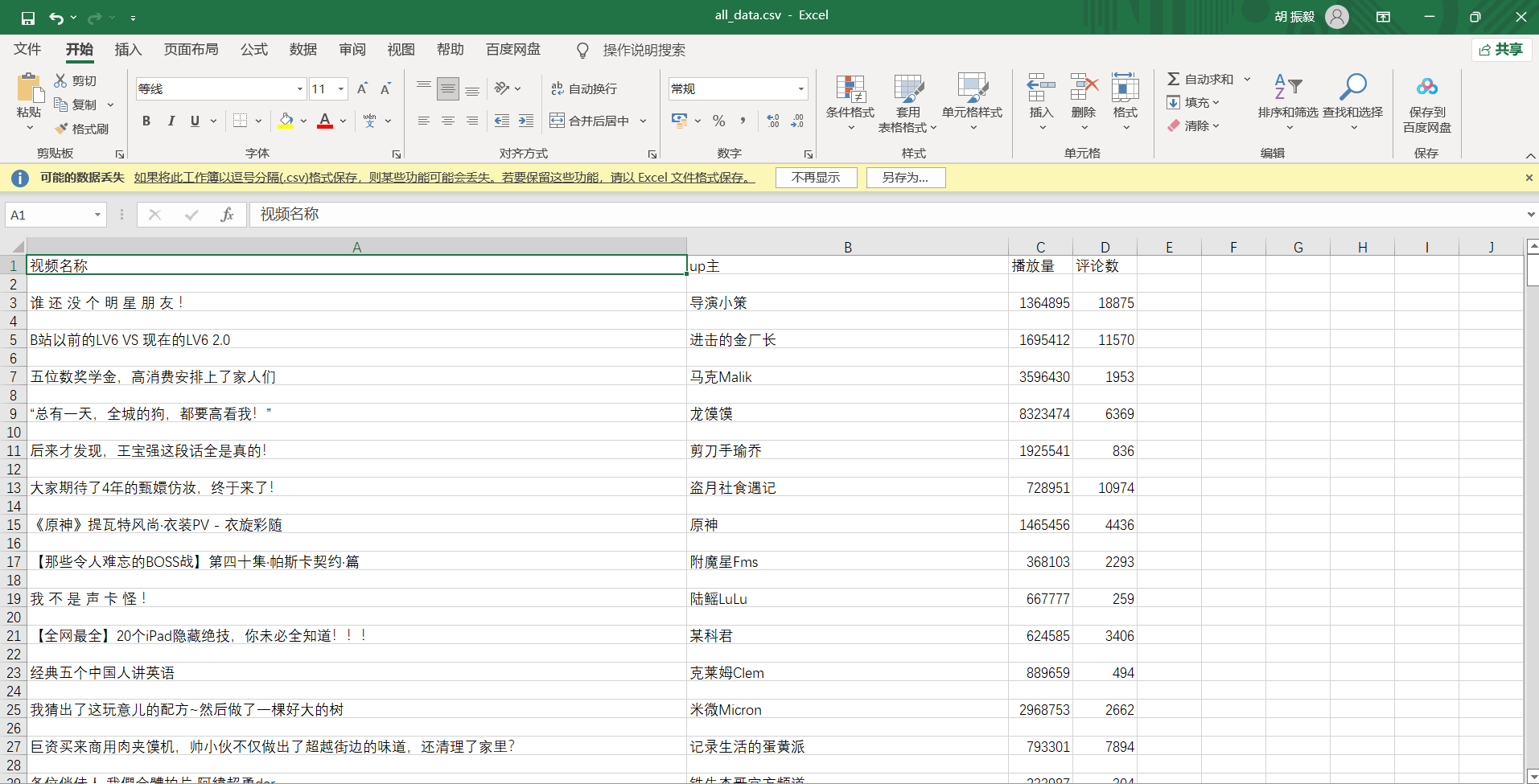Click the 操作说明搜索 search box

pos(644,50)
